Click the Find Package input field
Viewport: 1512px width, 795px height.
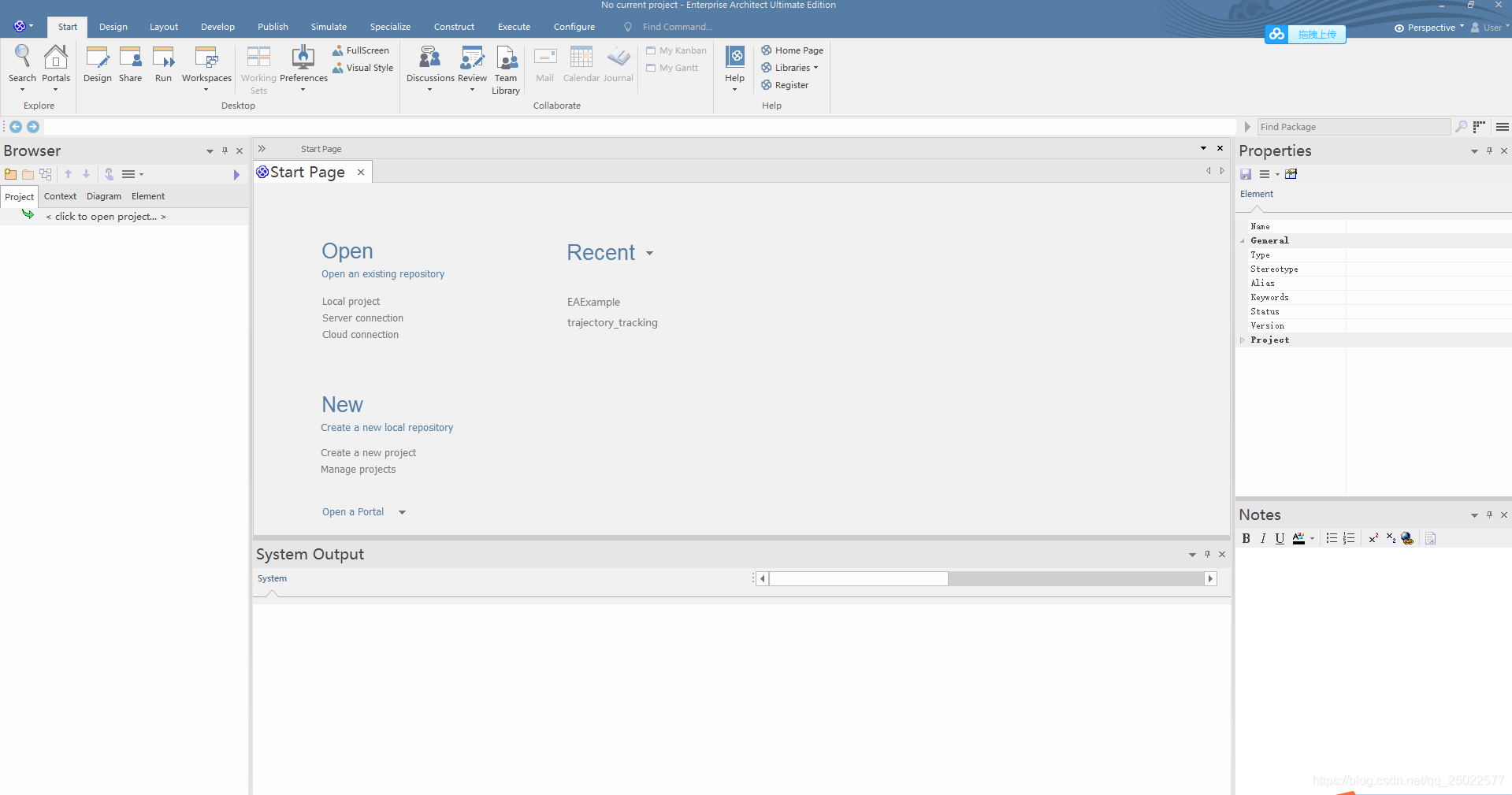[1353, 127]
